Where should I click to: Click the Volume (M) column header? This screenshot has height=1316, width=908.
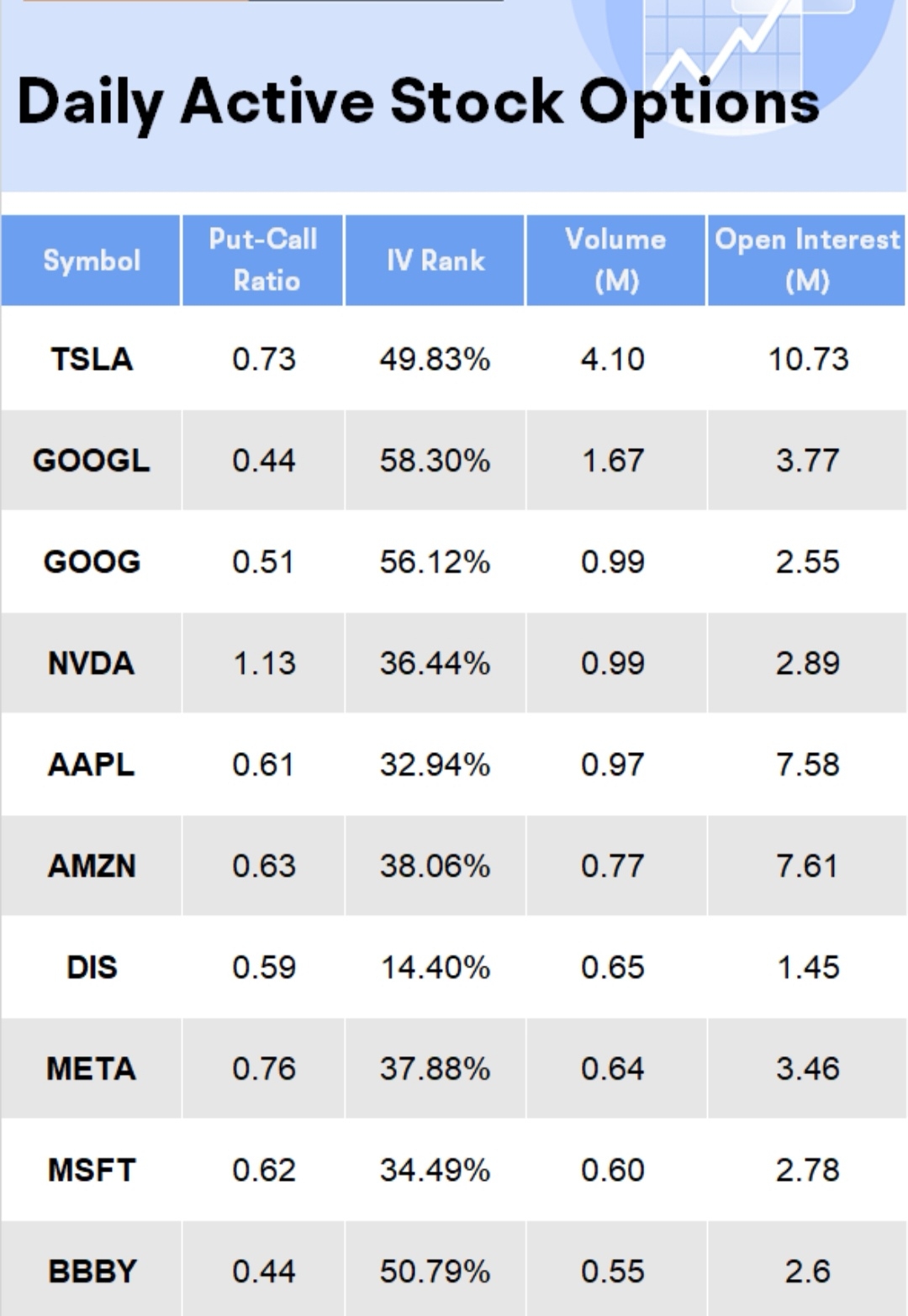pyautogui.click(x=615, y=261)
